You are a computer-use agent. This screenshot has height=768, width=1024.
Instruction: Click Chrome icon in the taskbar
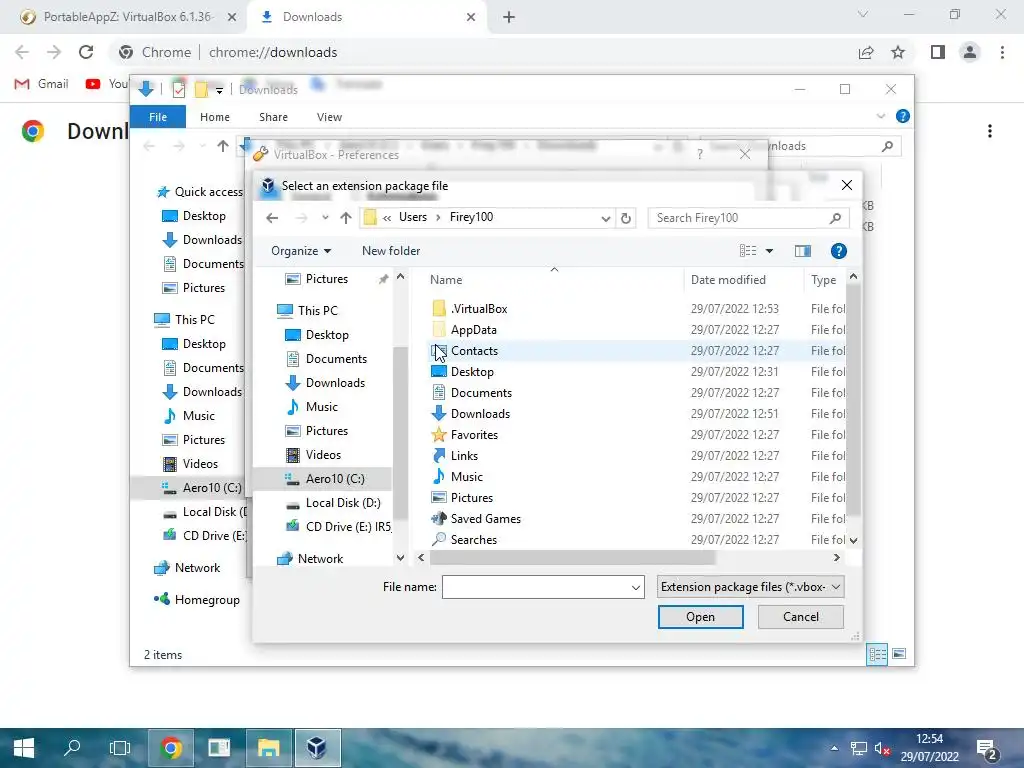171,748
